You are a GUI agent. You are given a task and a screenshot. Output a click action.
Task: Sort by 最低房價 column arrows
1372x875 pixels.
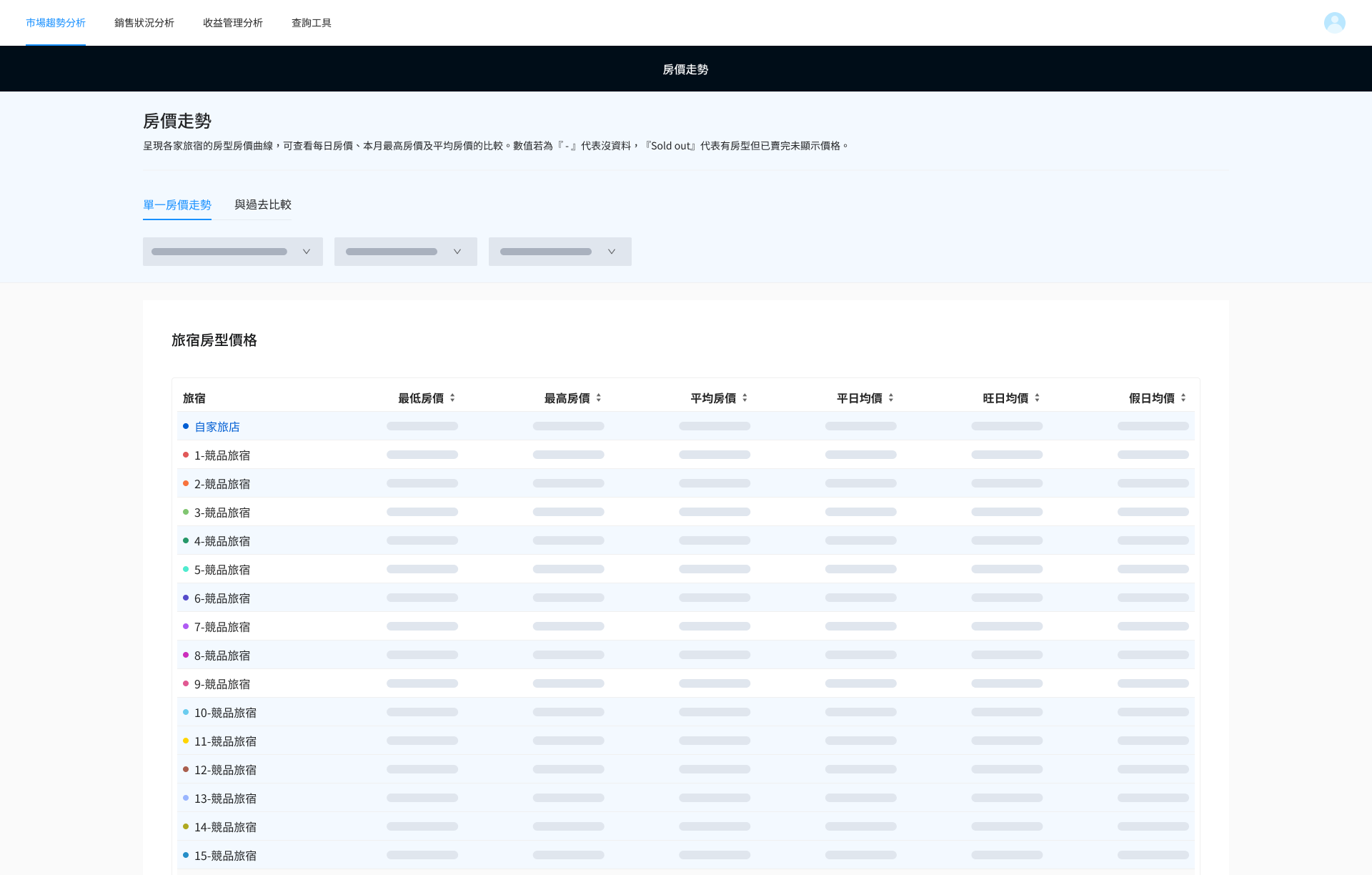[x=452, y=398]
